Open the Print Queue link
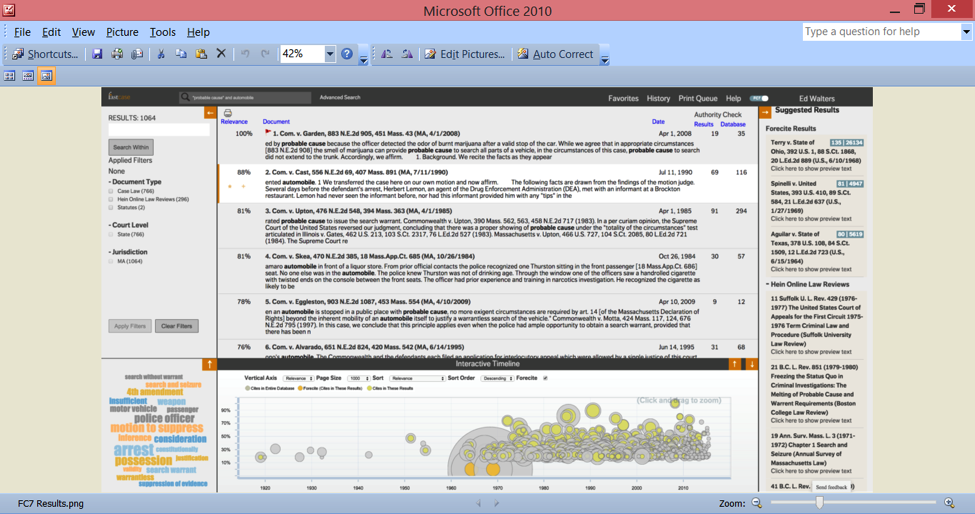Image resolution: width=975 pixels, height=514 pixels. (698, 98)
